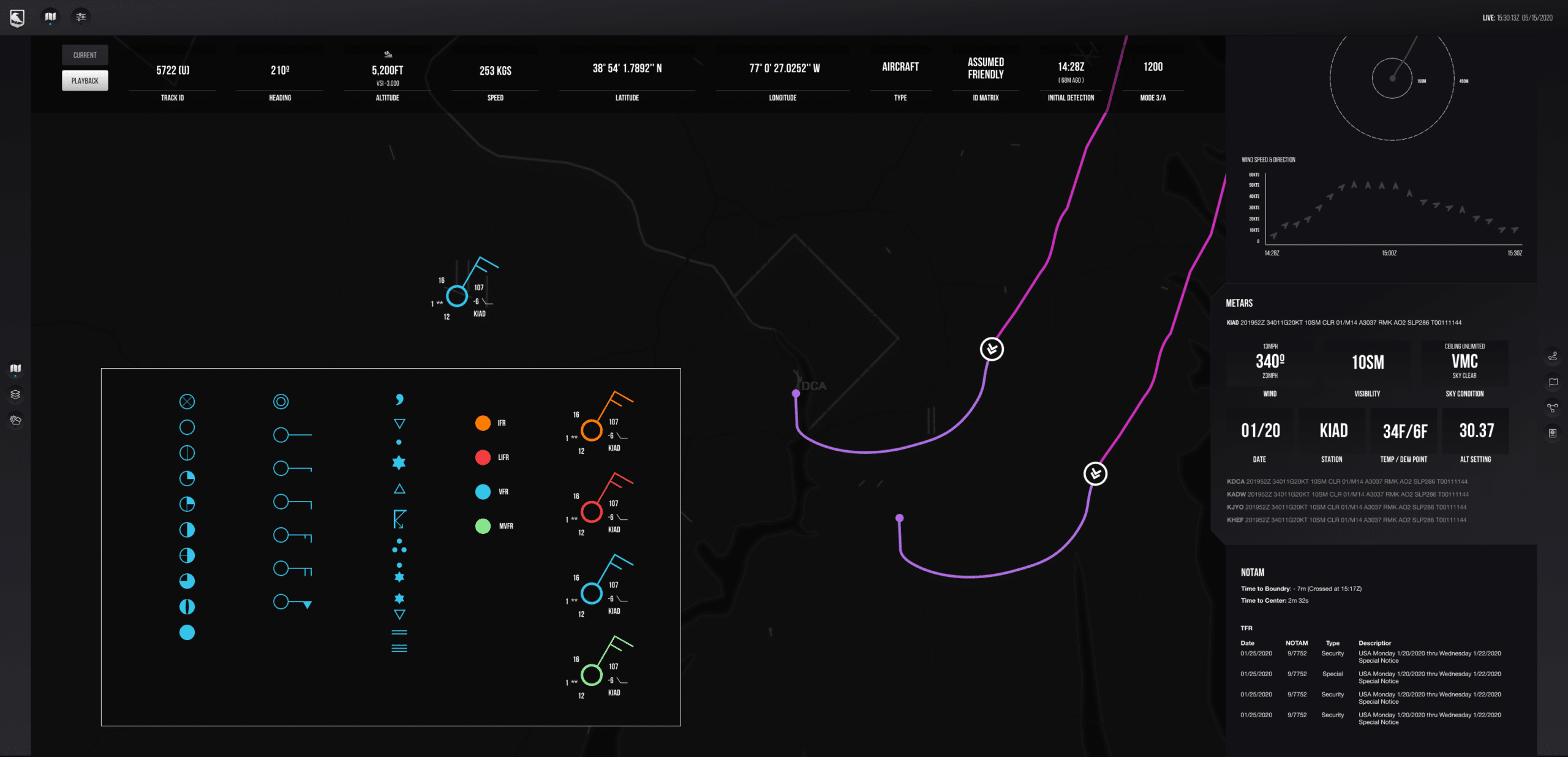Click the 1200 Mode 3/A code
1568x757 pixels.
coord(1153,67)
